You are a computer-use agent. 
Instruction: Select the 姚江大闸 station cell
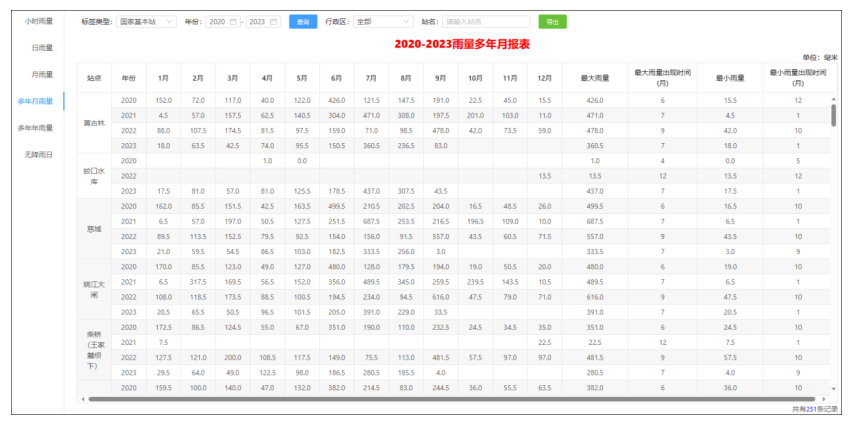[94, 290]
